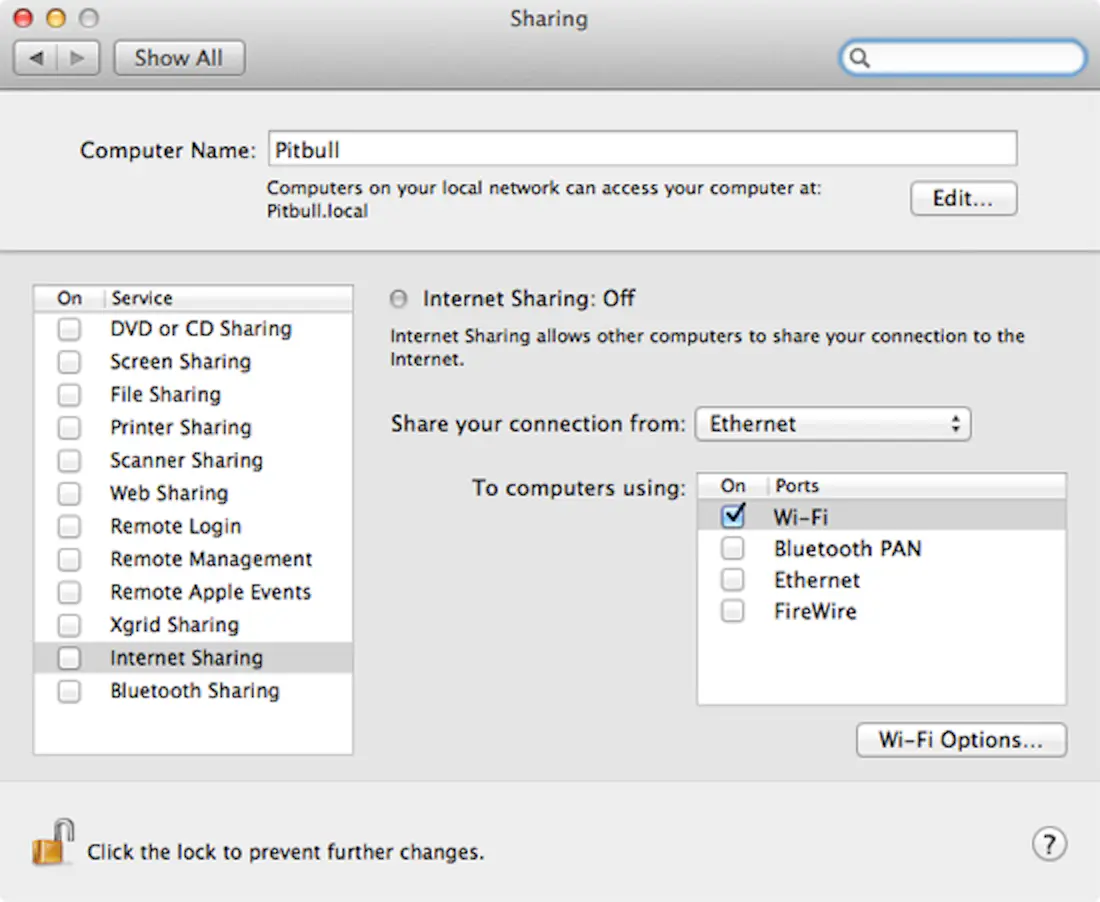This screenshot has width=1100, height=902.
Task: Click the magnifier icon in the search field
Action: point(862,58)
